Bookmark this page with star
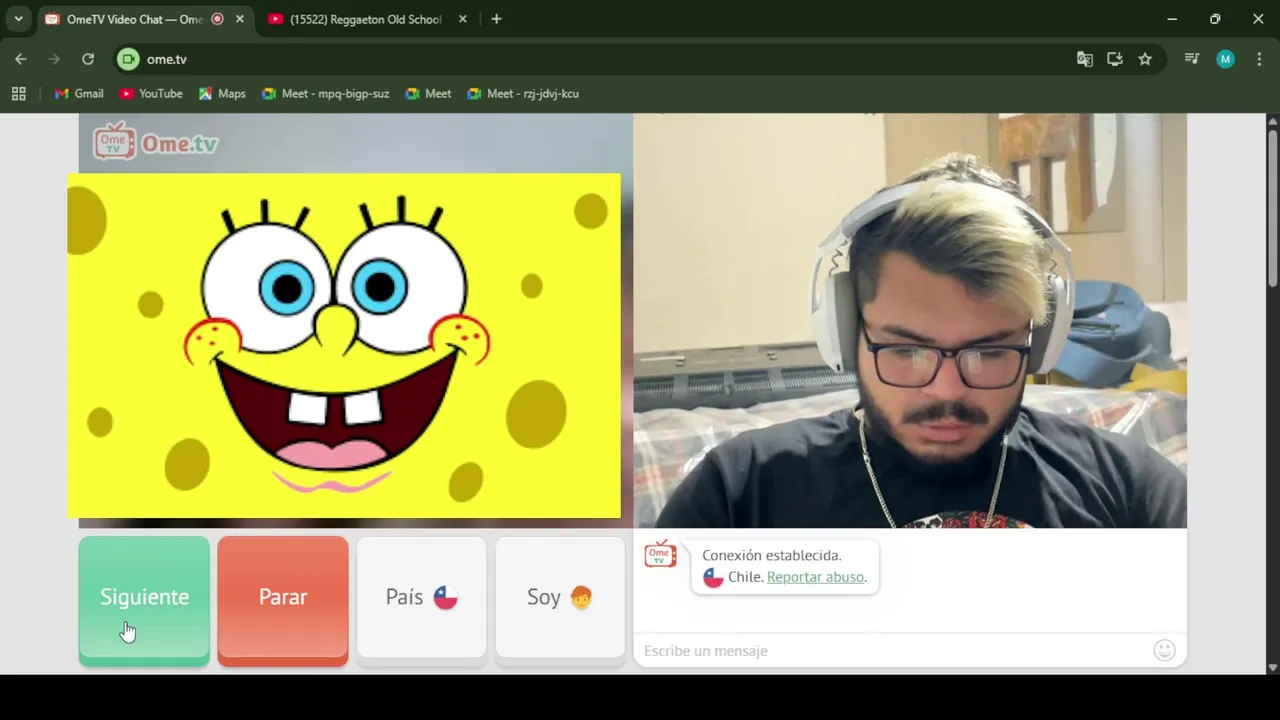Viewport: 1280px width, 720px height. (1145, 59)
